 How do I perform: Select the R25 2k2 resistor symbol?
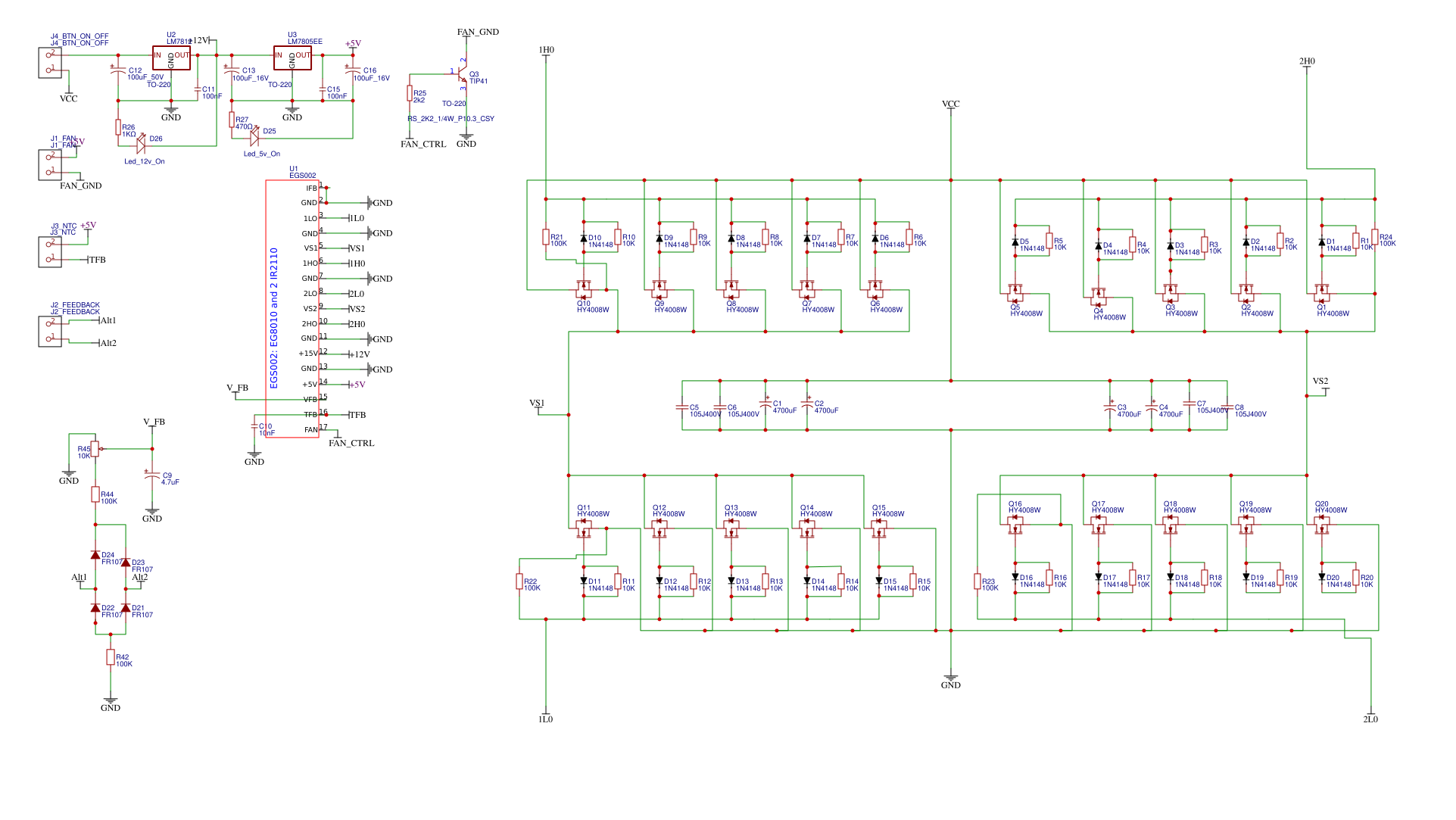click(x=410, y=93)
